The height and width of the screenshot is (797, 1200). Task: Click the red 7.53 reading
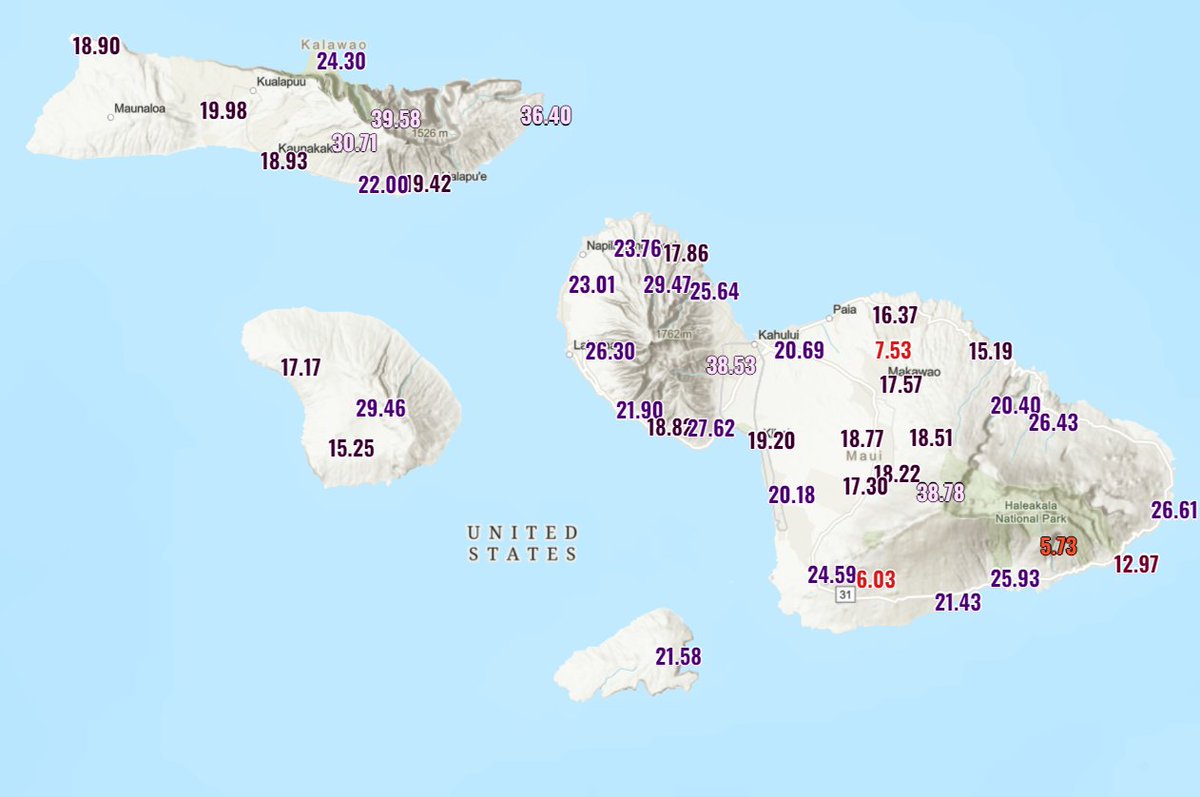pyautogui.click(x=893, y=350)
